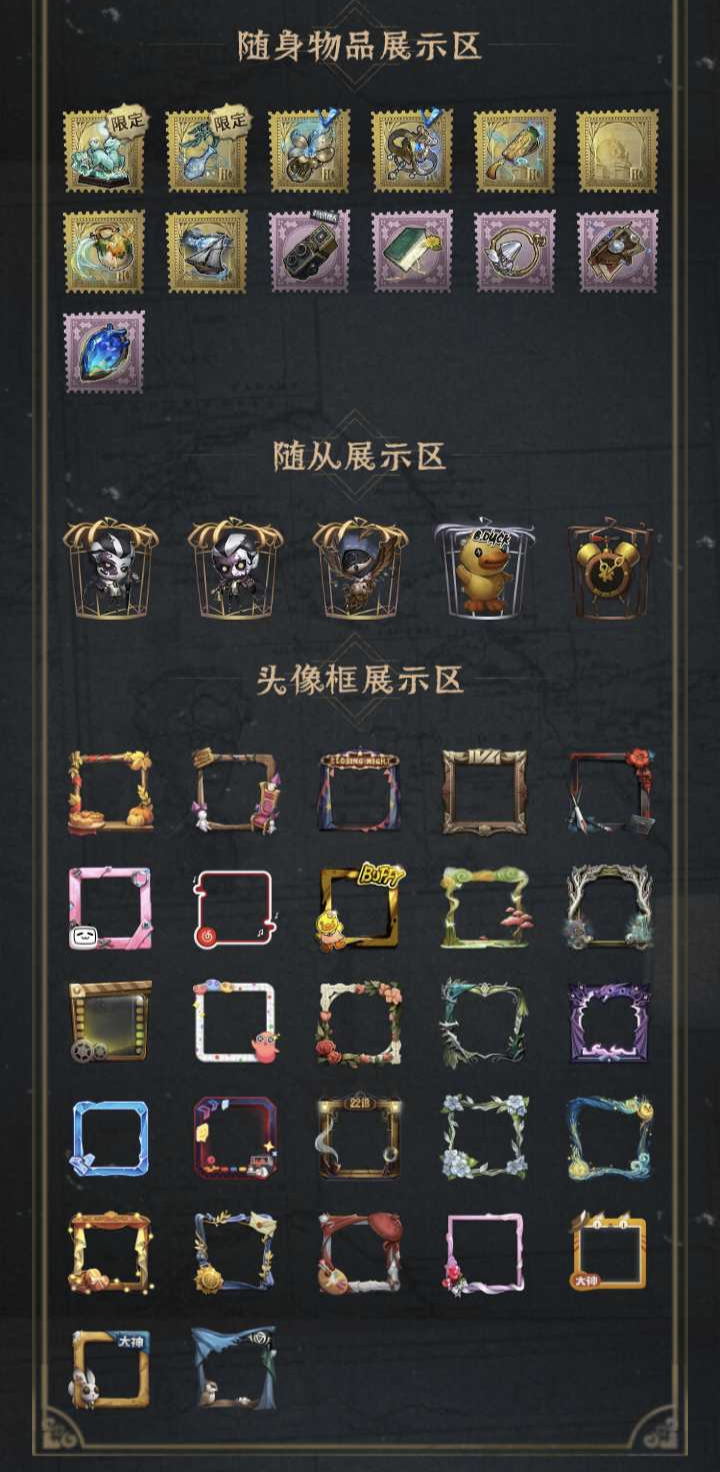Select the rabbit 大神 portrait frame
The height and width of the screenshot is (1472, 720).
pos(110,1367)
